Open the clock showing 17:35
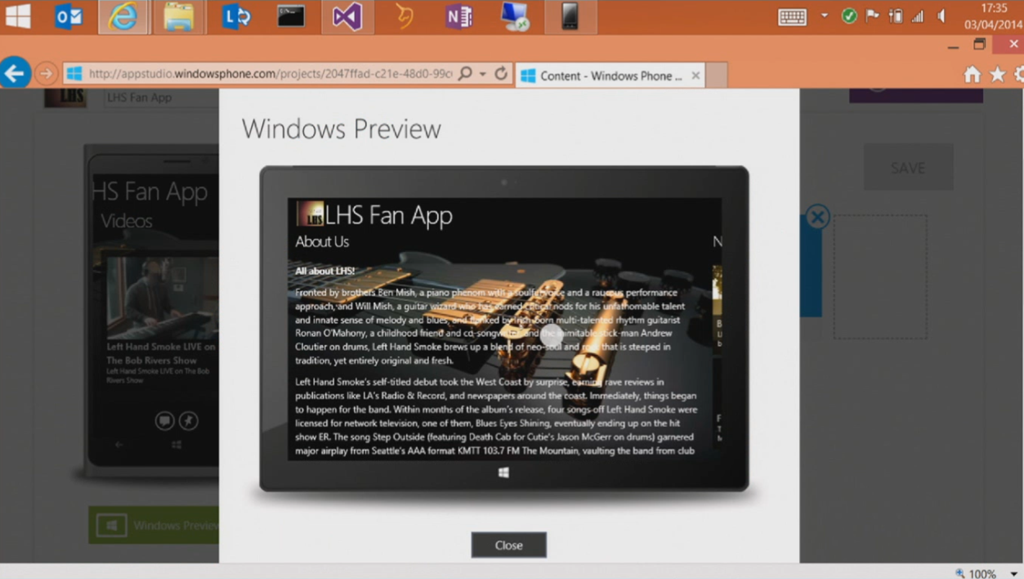The image size is (1024, 579). click(x=993, y=16)
